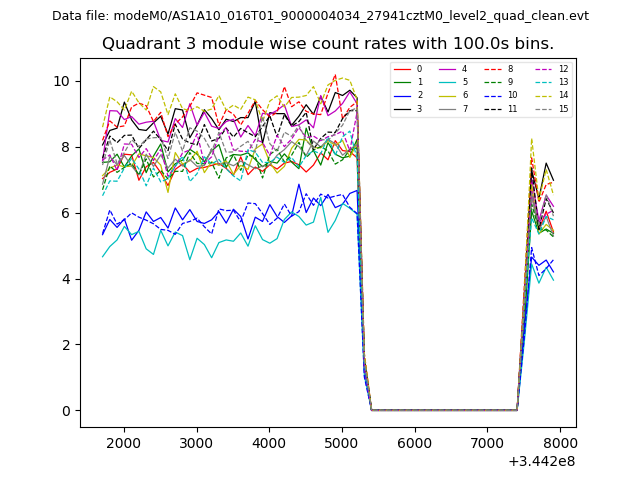Click the x-axis offset label +3.442e8
This screenshot has width=640, height=480.
(x=541, y=461)
